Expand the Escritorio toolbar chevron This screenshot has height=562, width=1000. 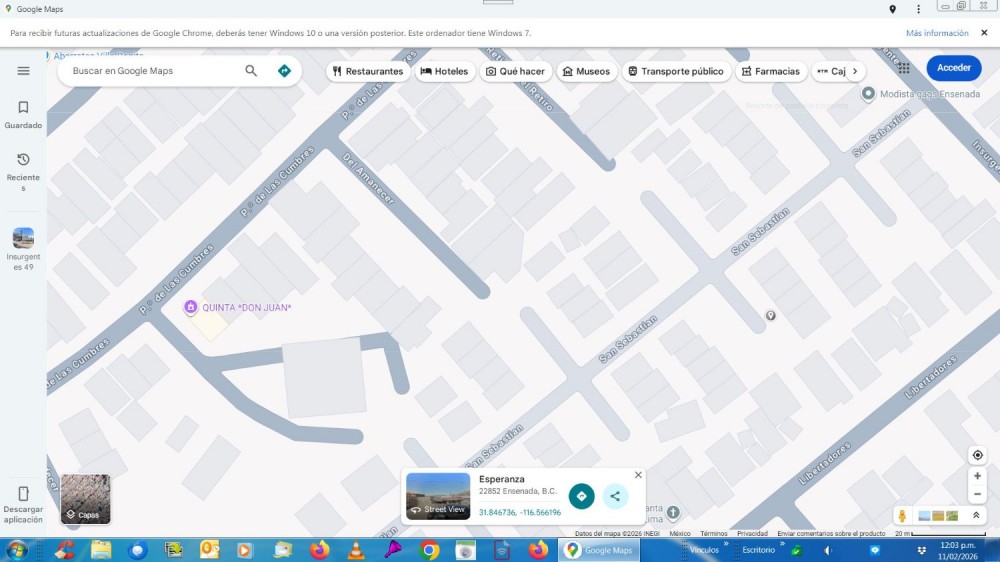782,544
